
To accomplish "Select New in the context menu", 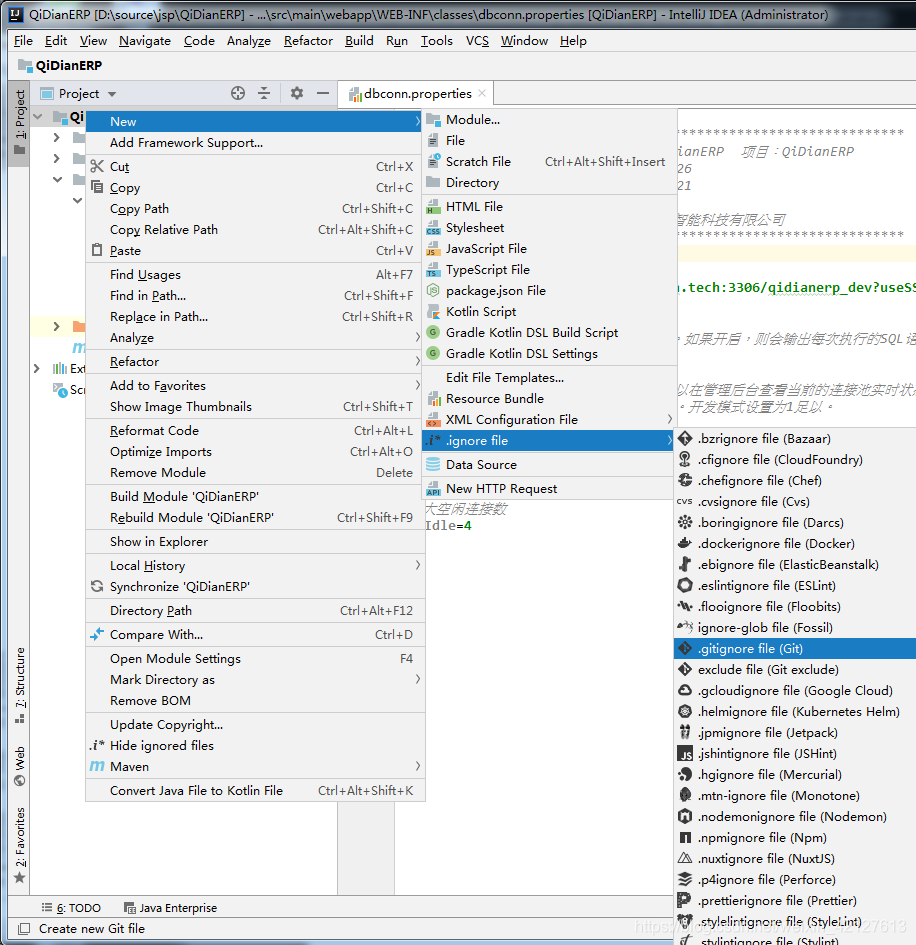I will tap(254, 121).
